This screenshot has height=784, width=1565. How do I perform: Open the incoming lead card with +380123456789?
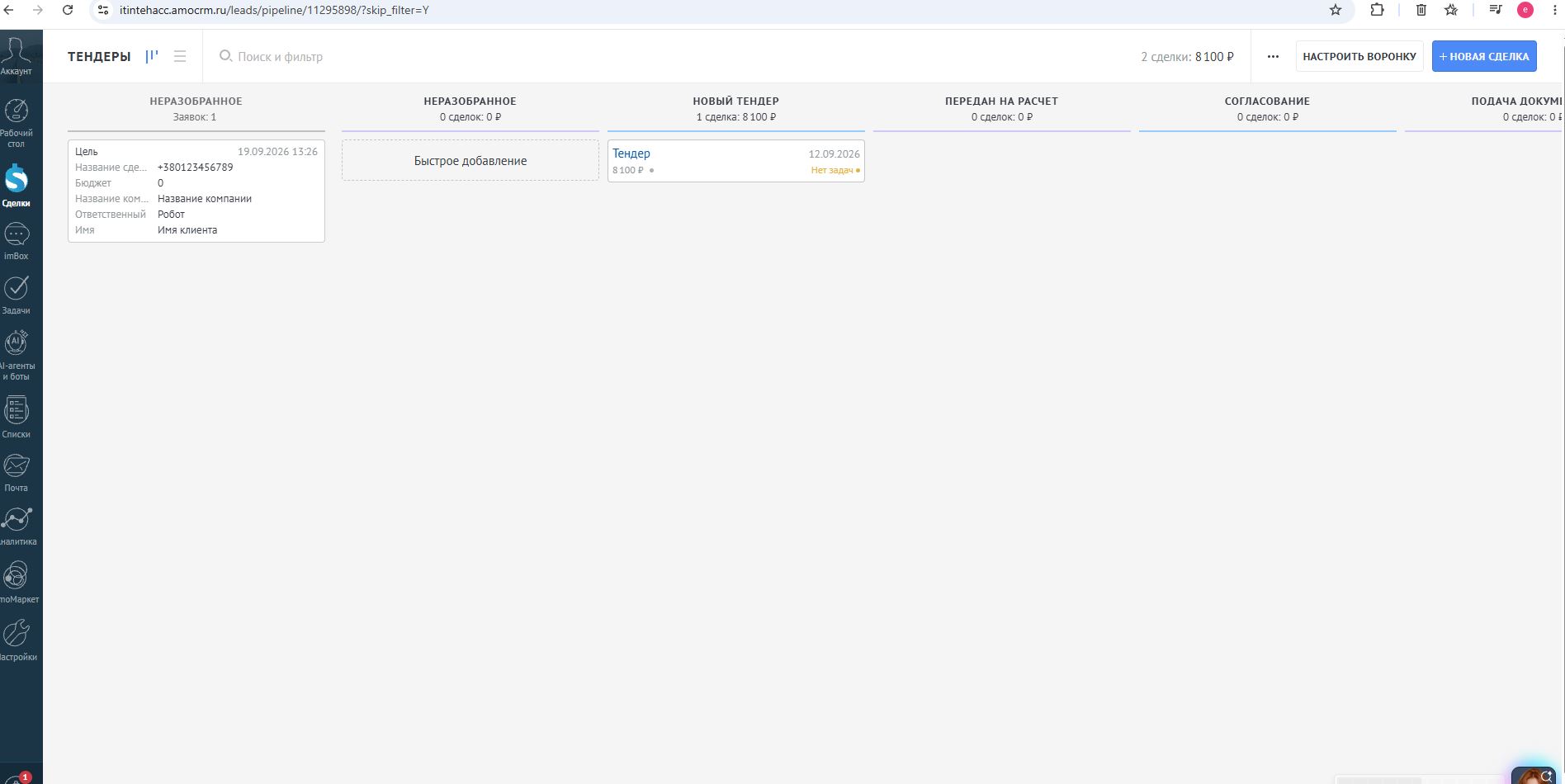[196, 191]
